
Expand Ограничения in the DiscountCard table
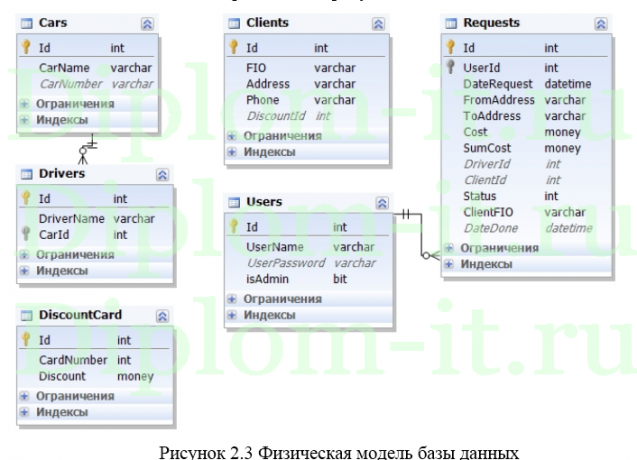[24, 396]
